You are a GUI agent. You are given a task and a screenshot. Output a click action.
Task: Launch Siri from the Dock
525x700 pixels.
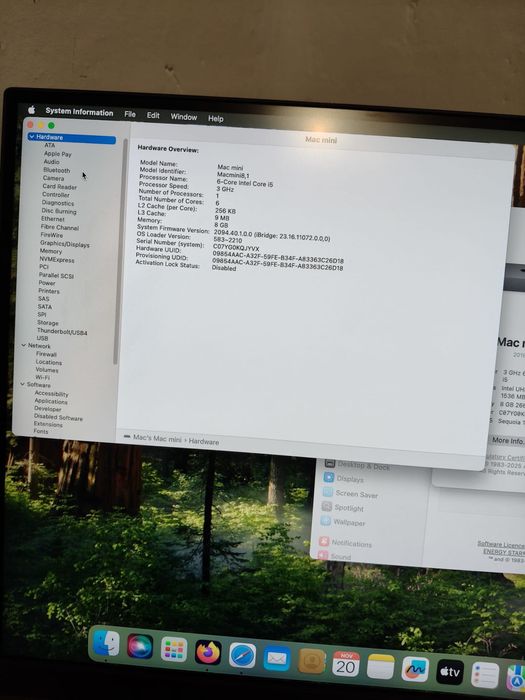click(140, 646)
